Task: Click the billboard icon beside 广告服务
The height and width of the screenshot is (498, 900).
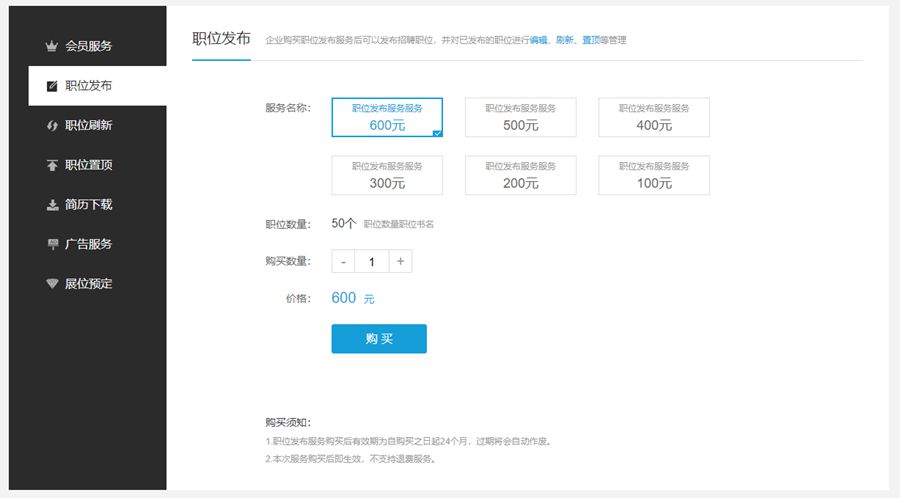Action: tap(52, 244)
